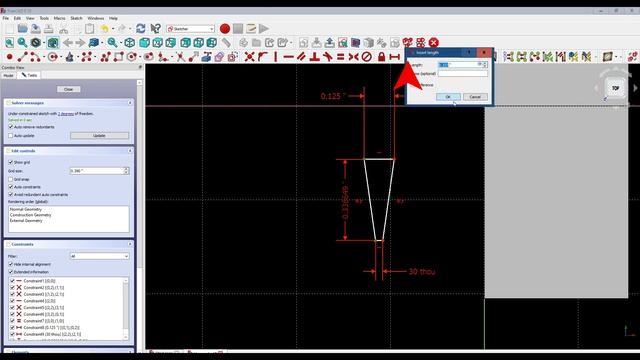Image resolution: width=640 pixels, height=360 pixels.
Task: Apply the lock constraint
Action: pyautogui.click(x=381, y=57)
